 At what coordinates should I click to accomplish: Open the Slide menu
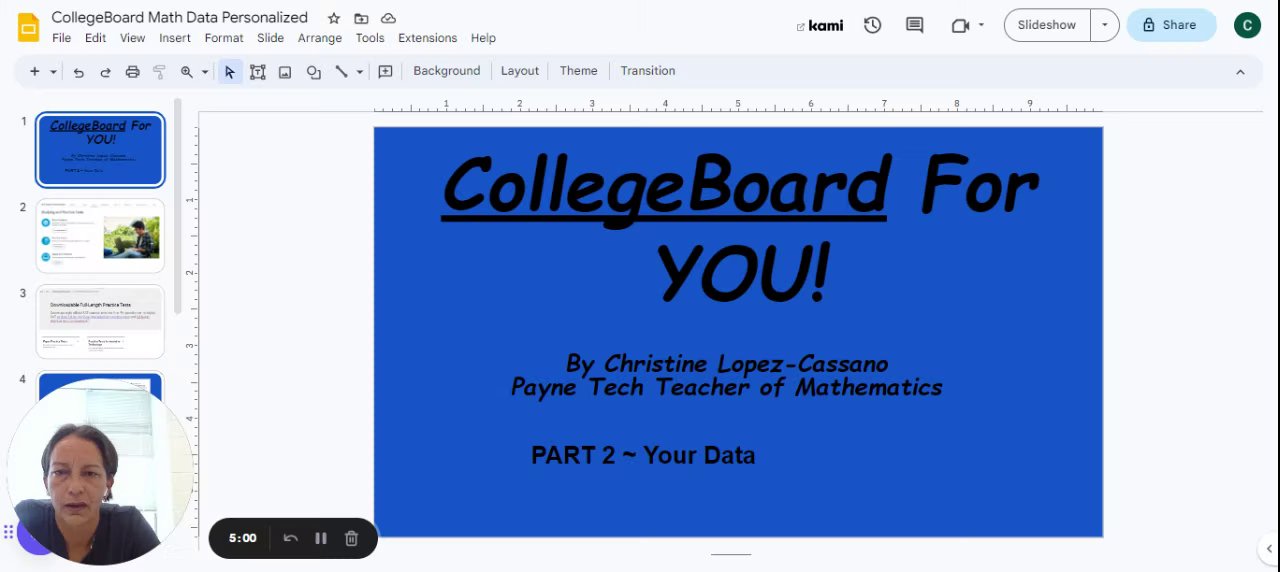pyautogui.click(x=271, y=38)
